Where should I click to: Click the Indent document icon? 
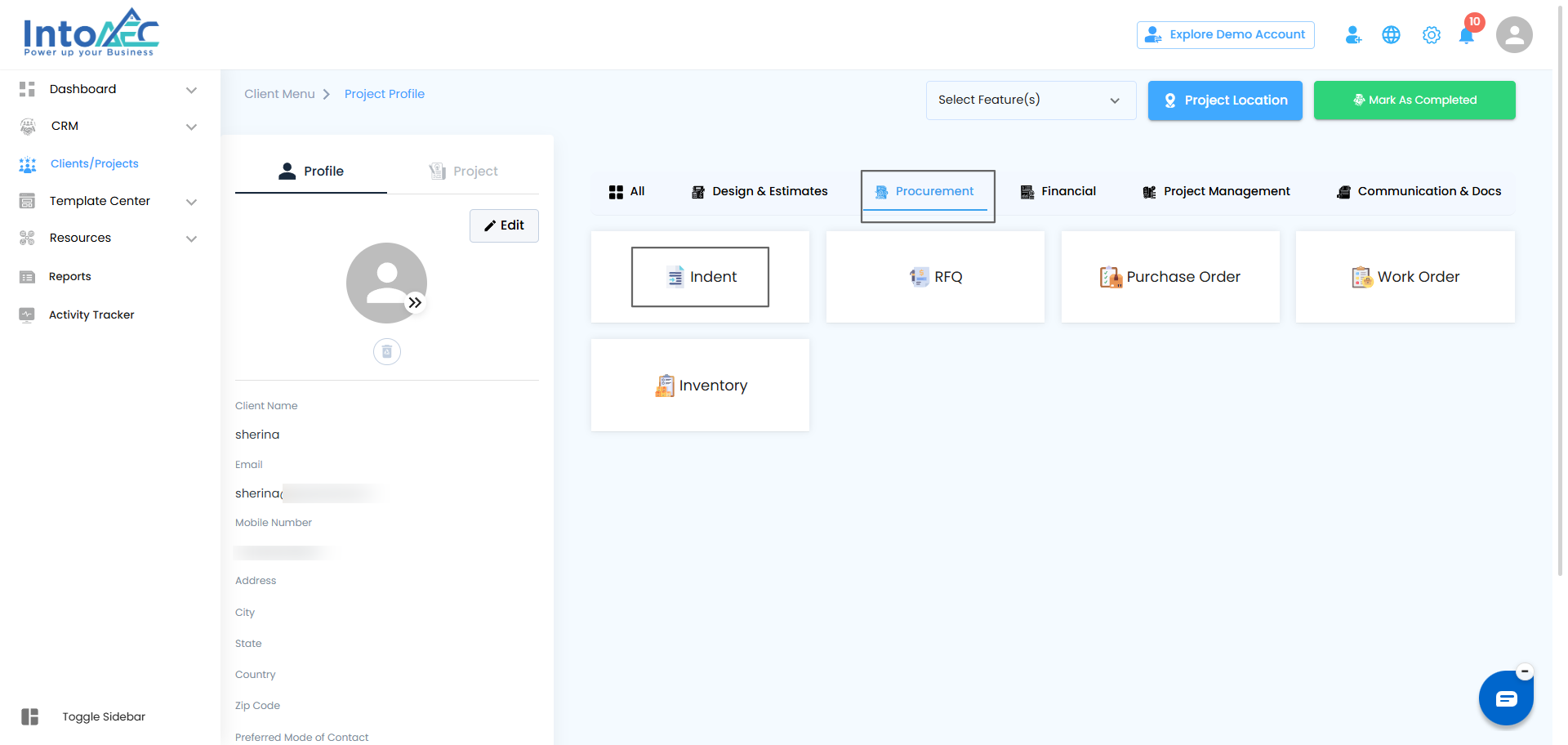[x=675, y=277]
